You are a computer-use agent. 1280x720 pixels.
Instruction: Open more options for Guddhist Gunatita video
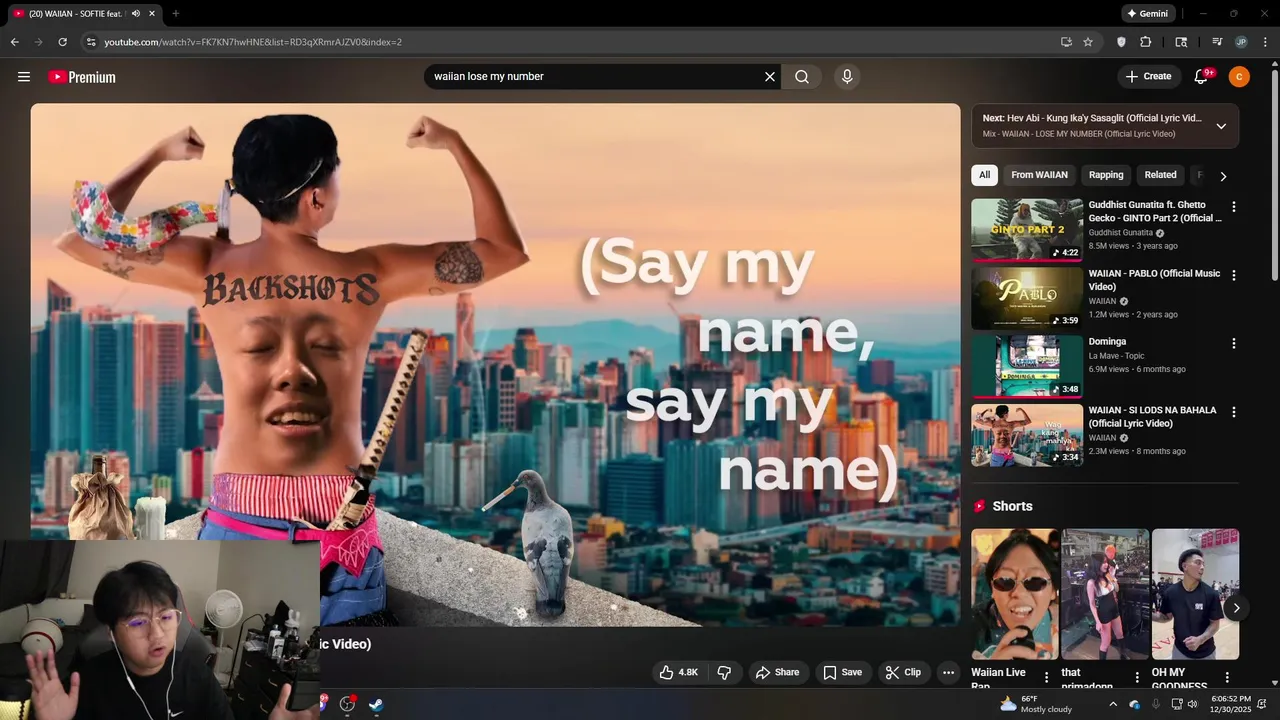1233,207
